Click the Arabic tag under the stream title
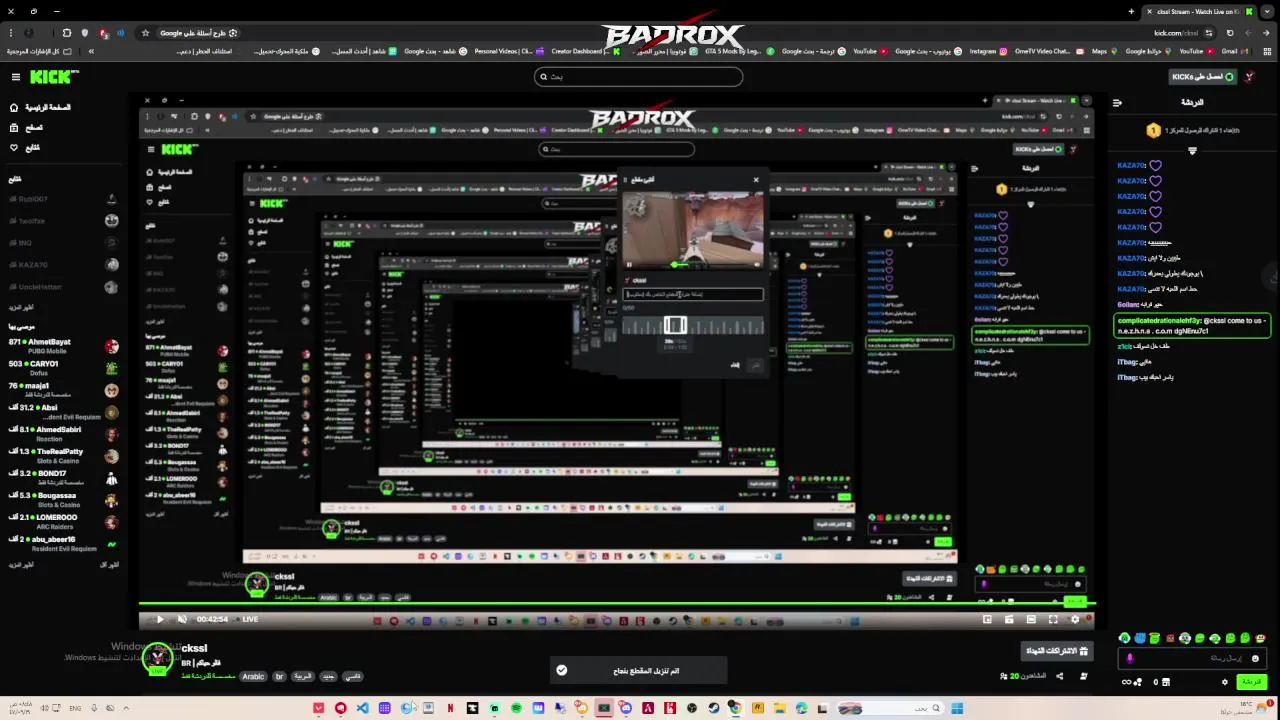The height and width of the screenshot is (720, 1280). (254, 676)
